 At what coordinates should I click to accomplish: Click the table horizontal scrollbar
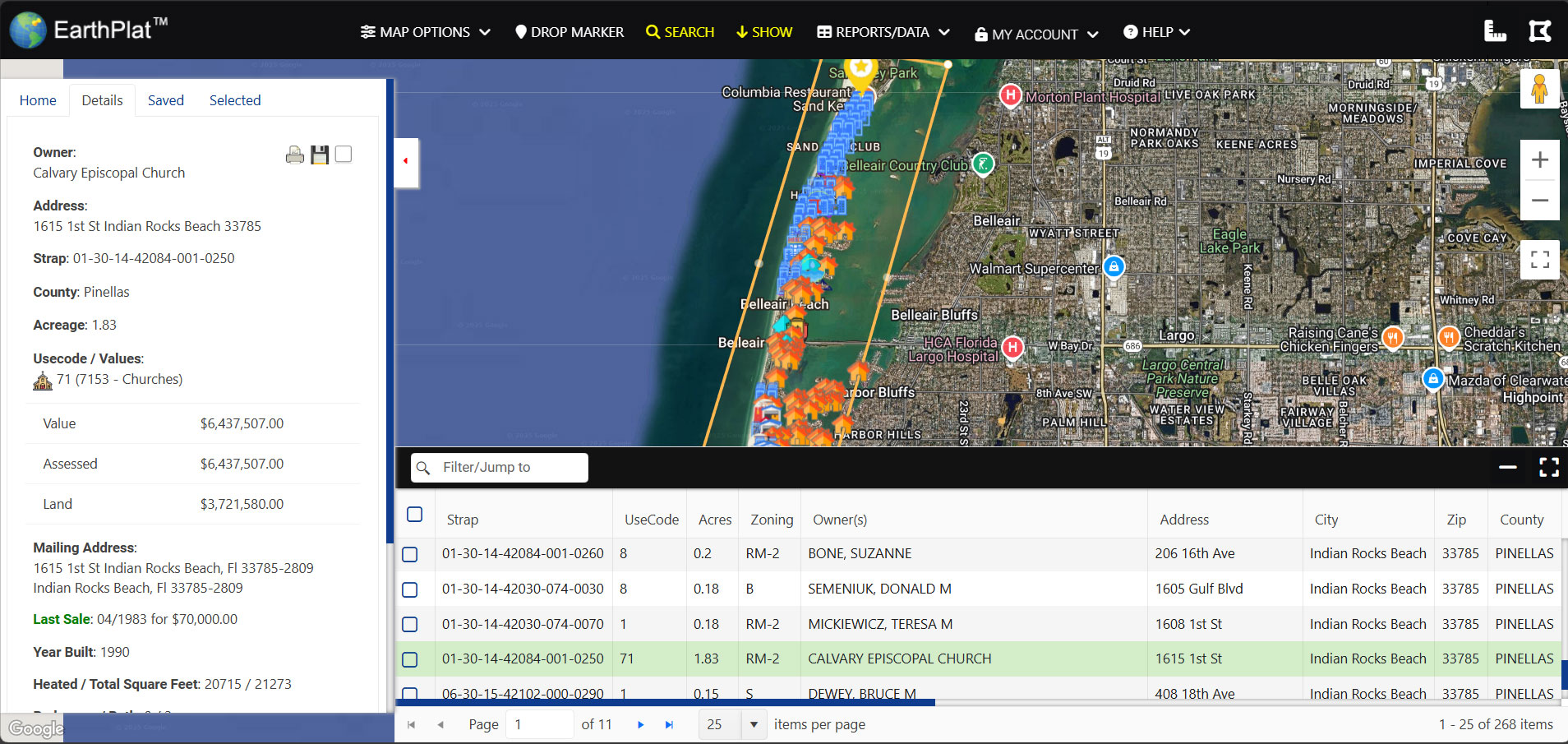click(665, 703)
